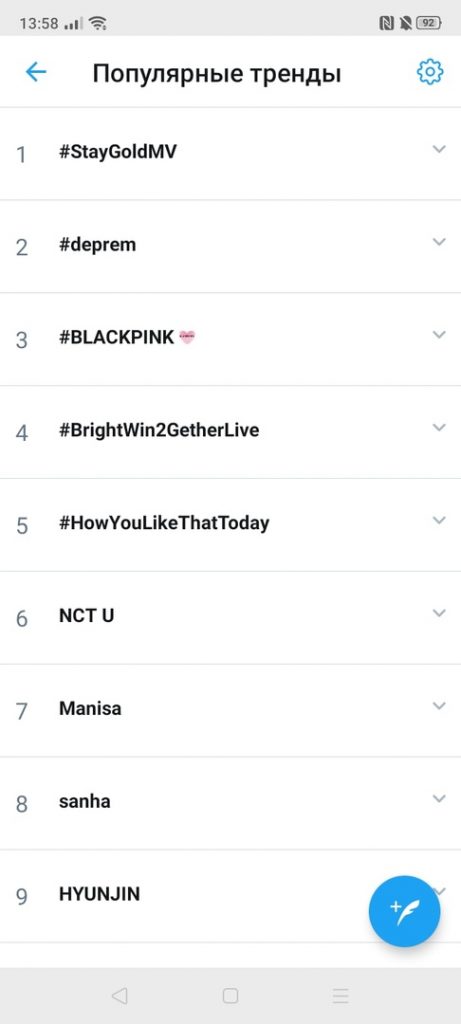
Task: Tap the NFC status bar icon
Action: pyautogui.click(x=386, y=24)
